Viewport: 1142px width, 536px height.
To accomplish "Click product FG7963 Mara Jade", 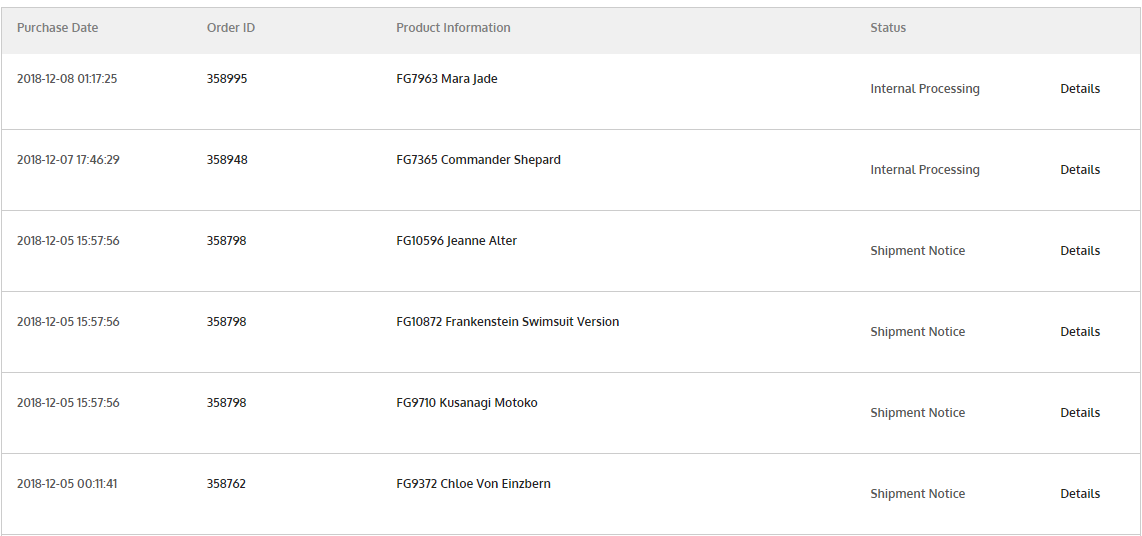I will pyautogui.click(x=447, y=79).
